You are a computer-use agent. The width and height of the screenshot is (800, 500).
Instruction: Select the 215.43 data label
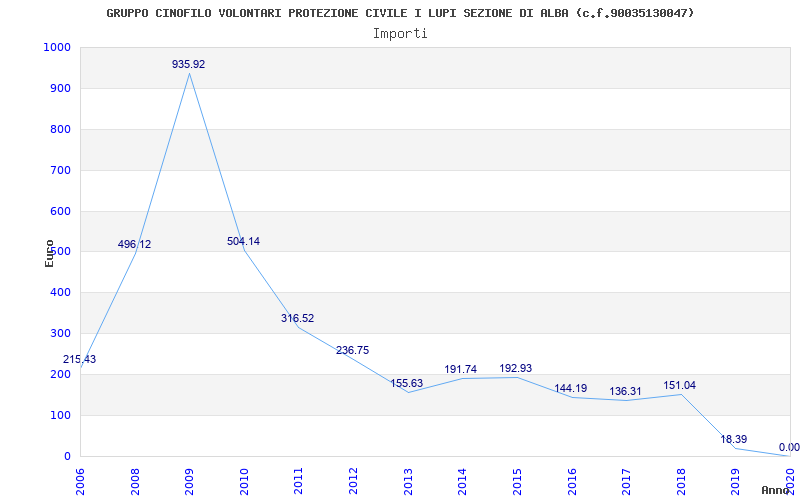[x=80, y=359]
